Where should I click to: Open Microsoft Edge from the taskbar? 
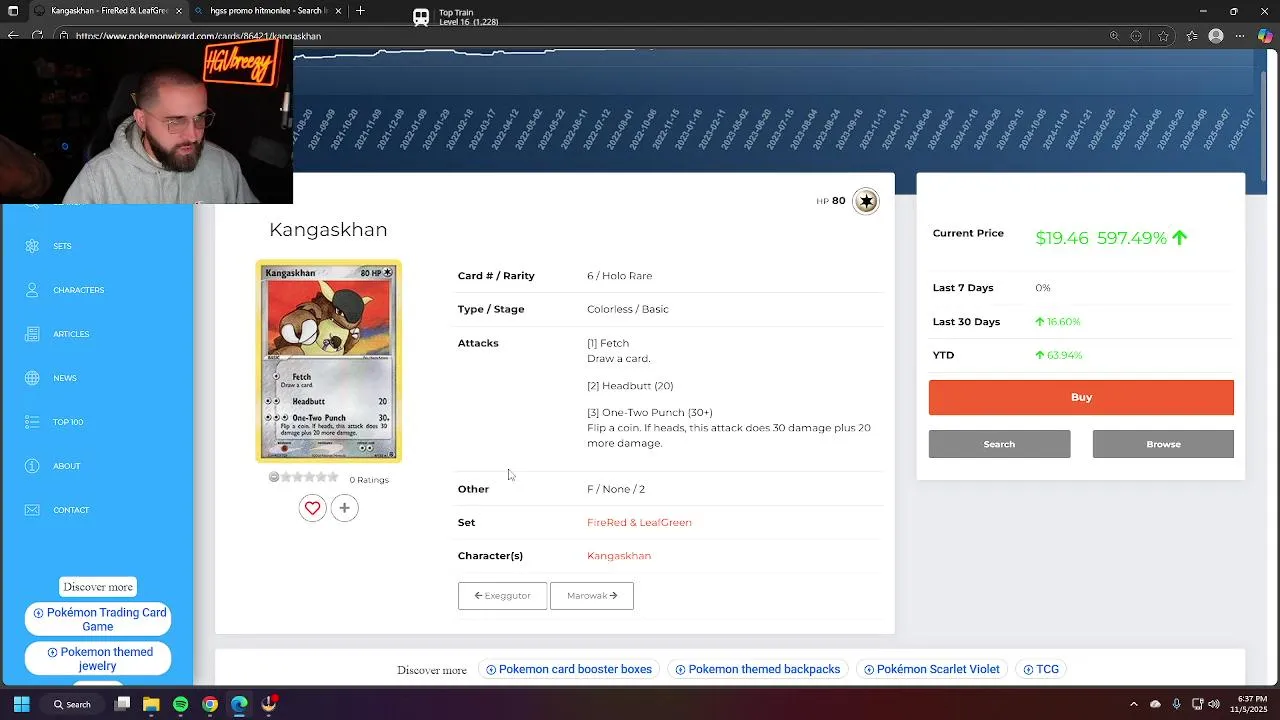(x=239, y=704)
